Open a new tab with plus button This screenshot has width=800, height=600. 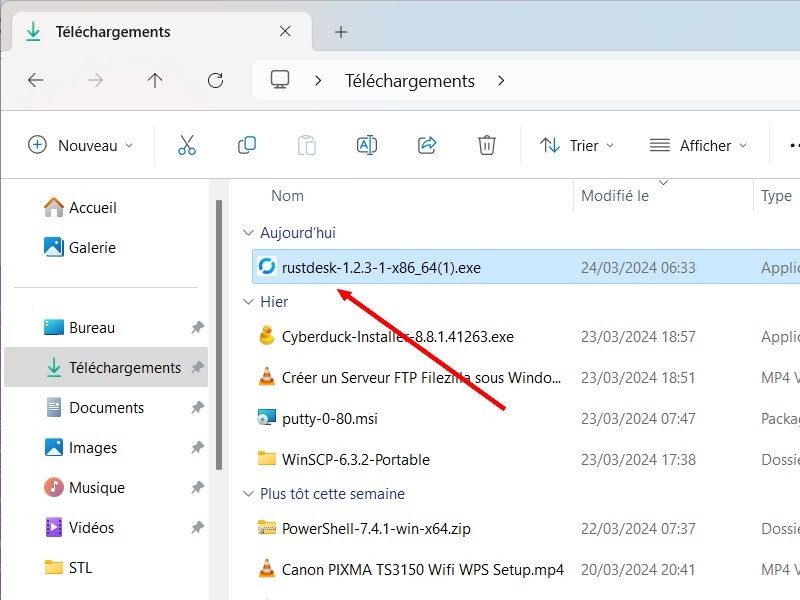pos(341,32)
